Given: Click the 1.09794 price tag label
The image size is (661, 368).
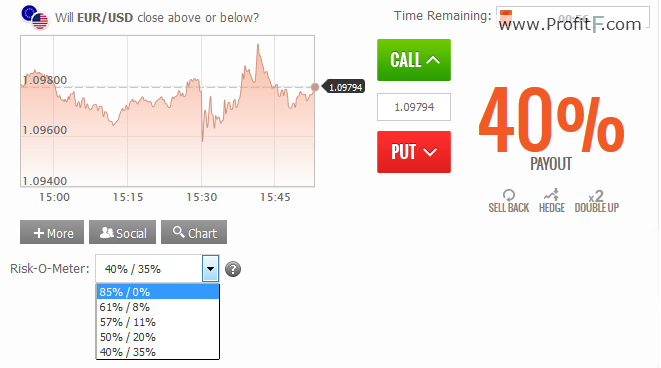Looking at the screenshot, I should pos(344,87).
